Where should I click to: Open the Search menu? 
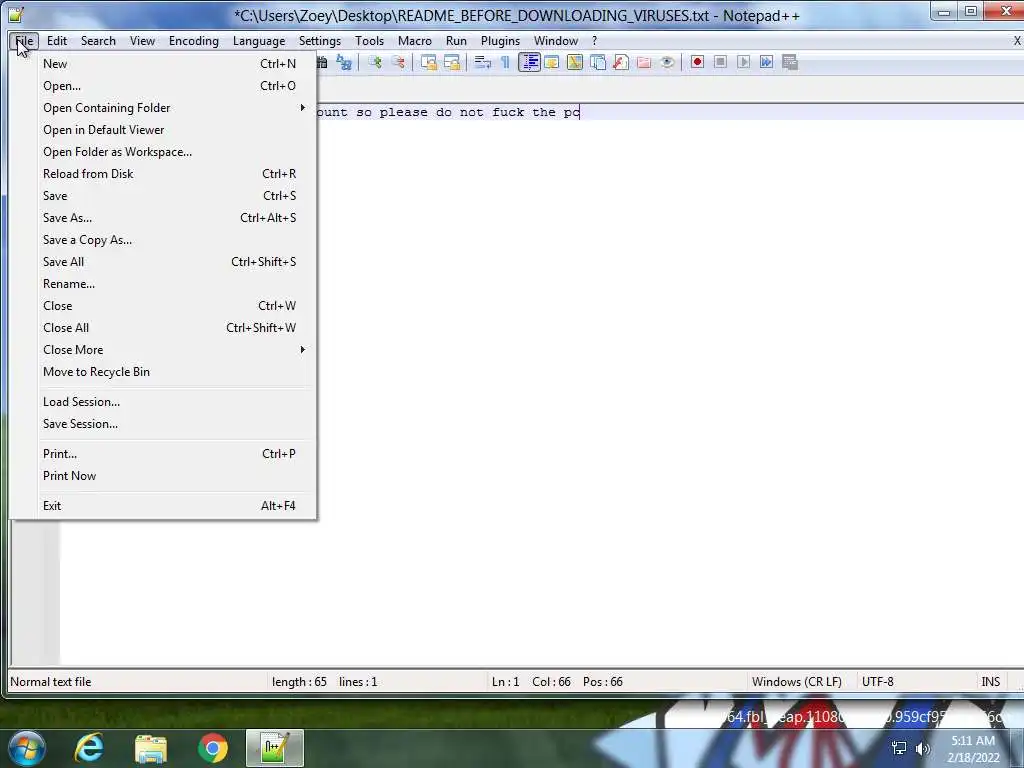tap(98, 40)
